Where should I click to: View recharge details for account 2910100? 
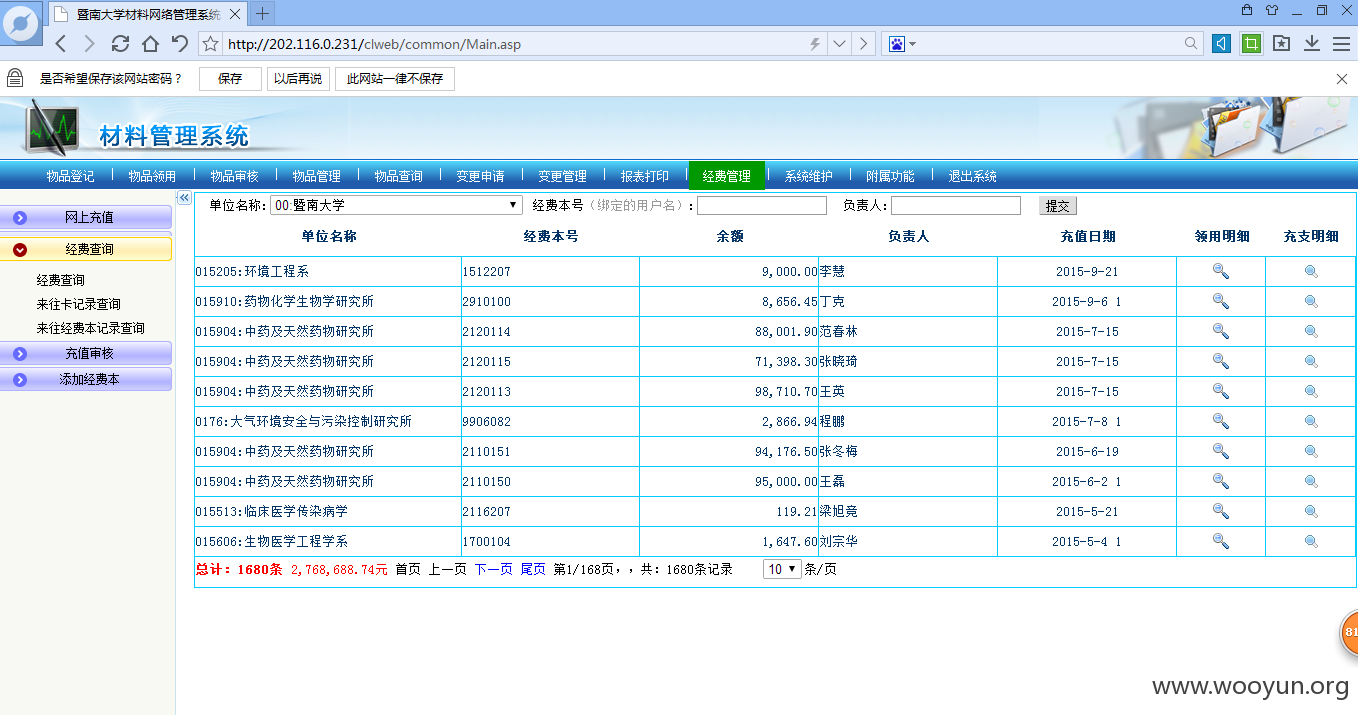coord(1311,301)
